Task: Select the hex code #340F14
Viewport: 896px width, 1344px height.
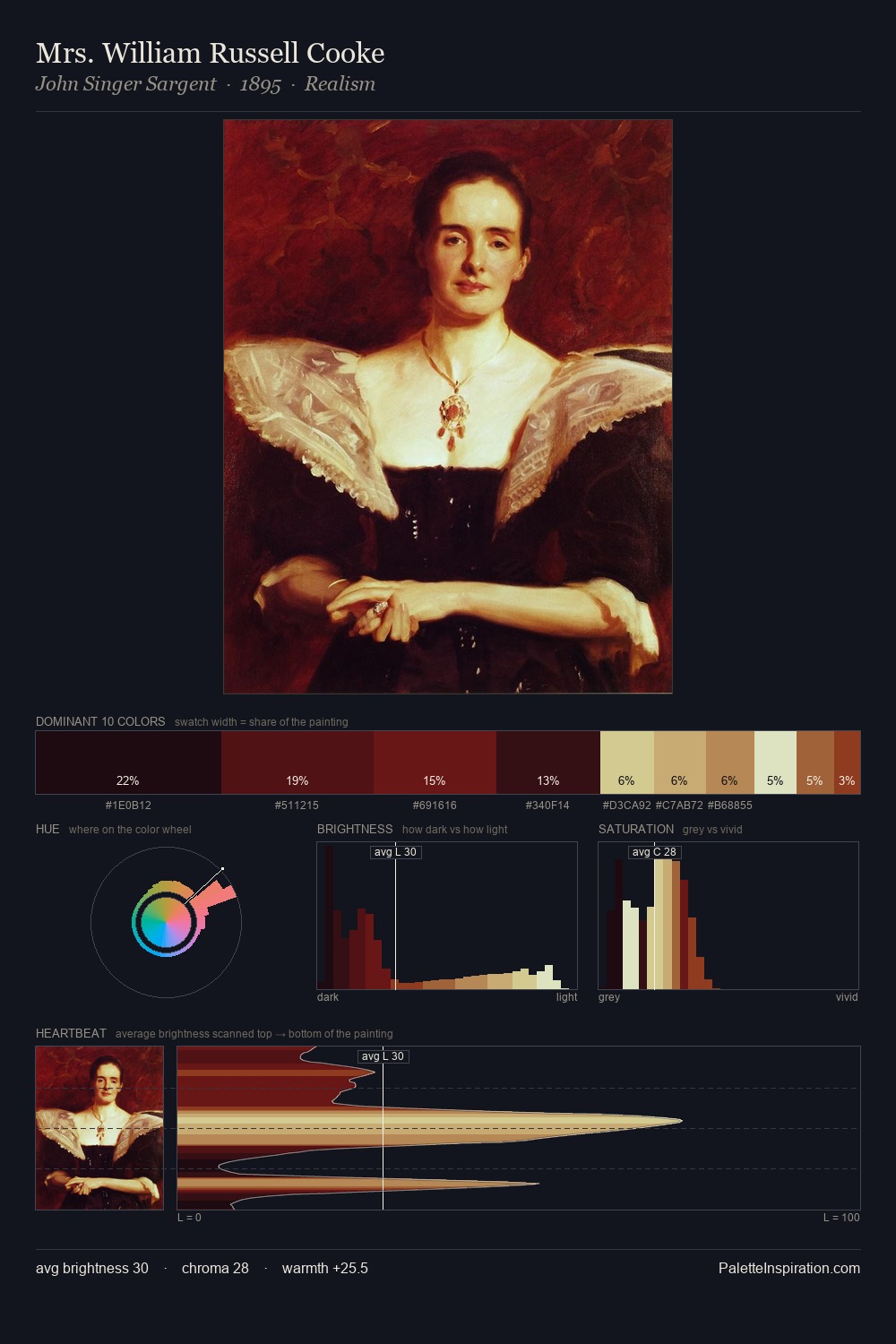Action: point(547,806)
